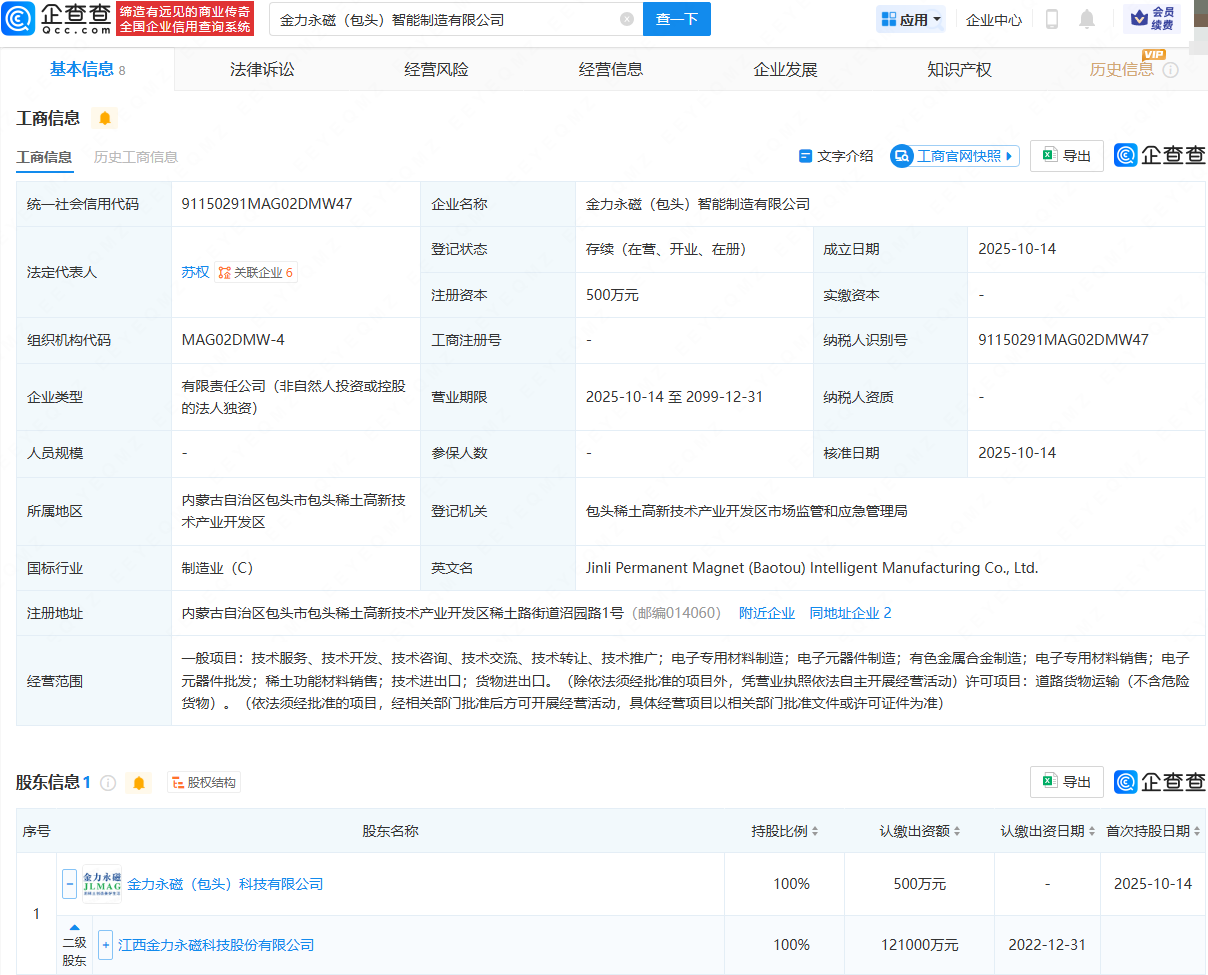Open the 应用 dropdown menu
The width and height of the screenshot is (1208, 975).
[x=911, y=19]
